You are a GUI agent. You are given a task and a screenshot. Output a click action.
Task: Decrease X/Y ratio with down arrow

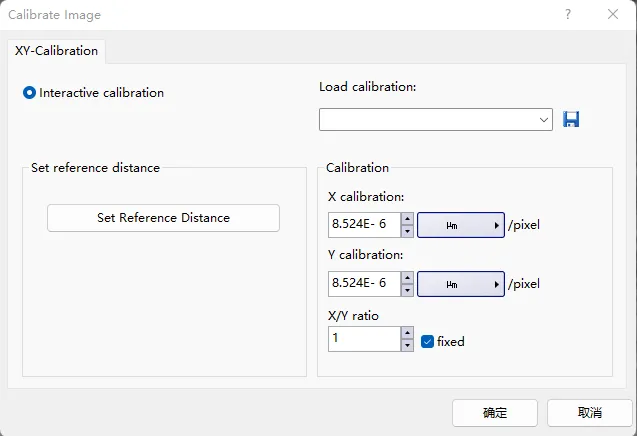(x=407, y=345)
